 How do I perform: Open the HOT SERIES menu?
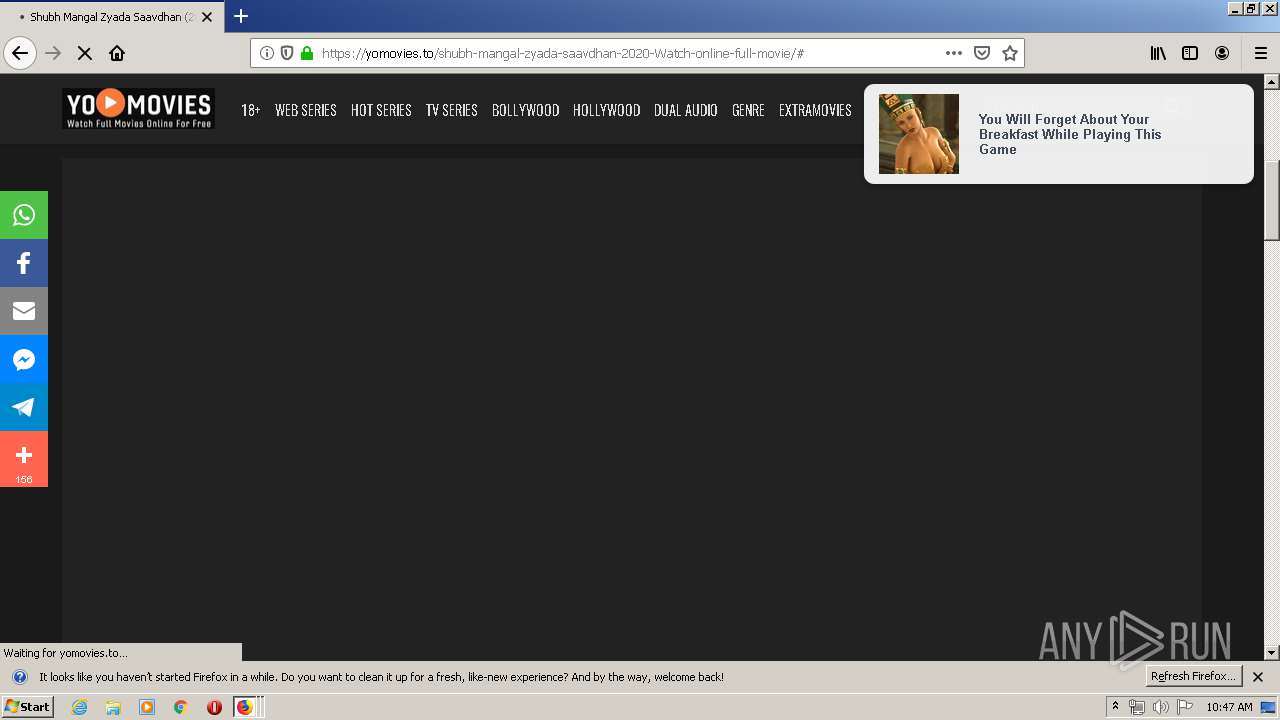coord(381,110)
